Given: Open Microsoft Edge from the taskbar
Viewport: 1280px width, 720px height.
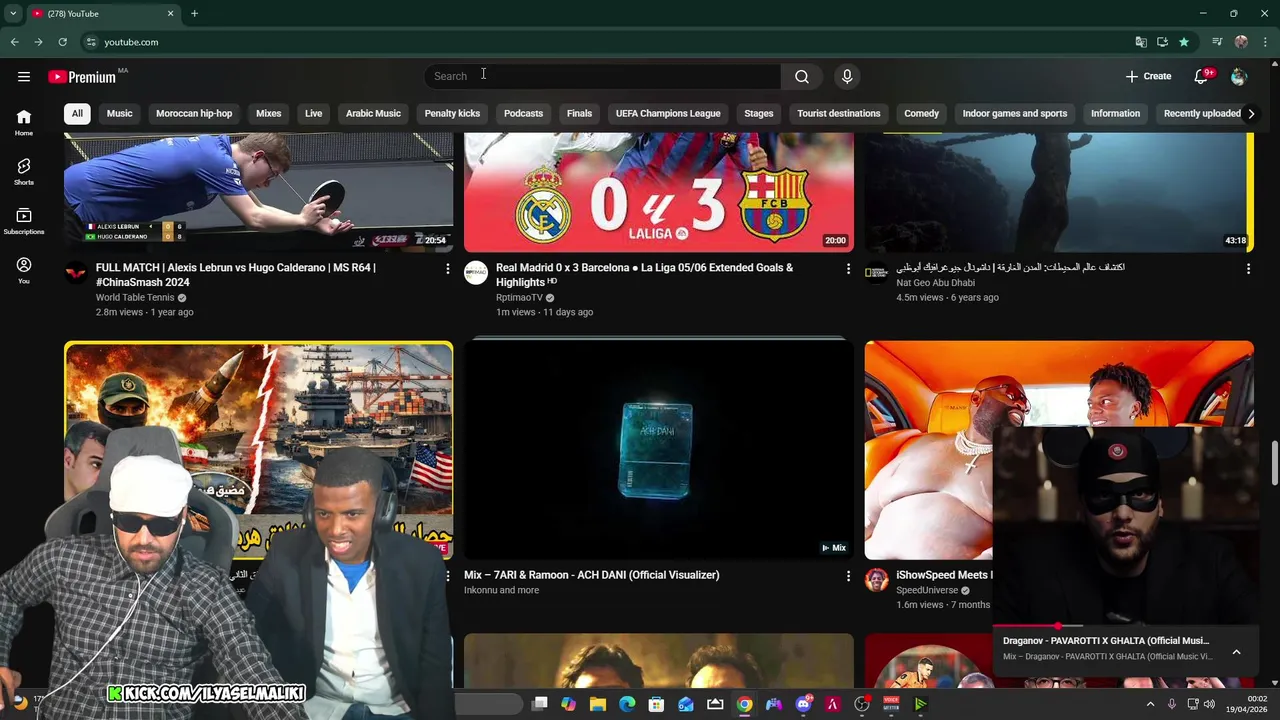Looking at the screenshot, I should 627,704.
